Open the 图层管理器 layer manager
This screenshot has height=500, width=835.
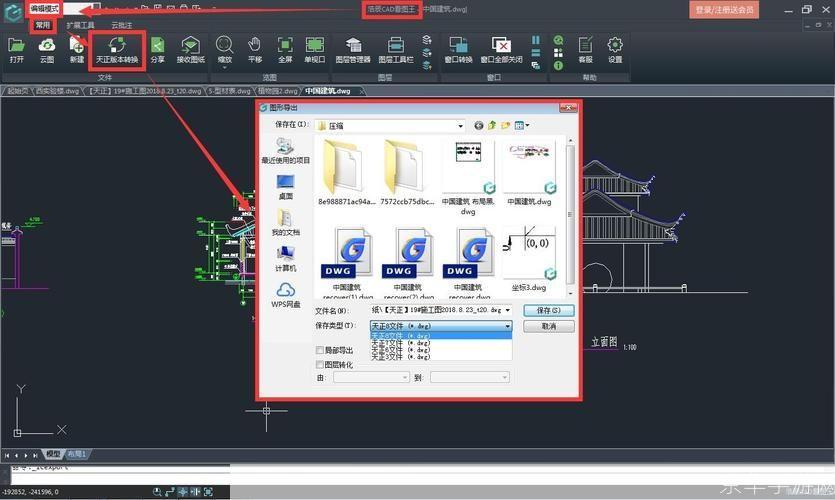click(x=353, y=50)
